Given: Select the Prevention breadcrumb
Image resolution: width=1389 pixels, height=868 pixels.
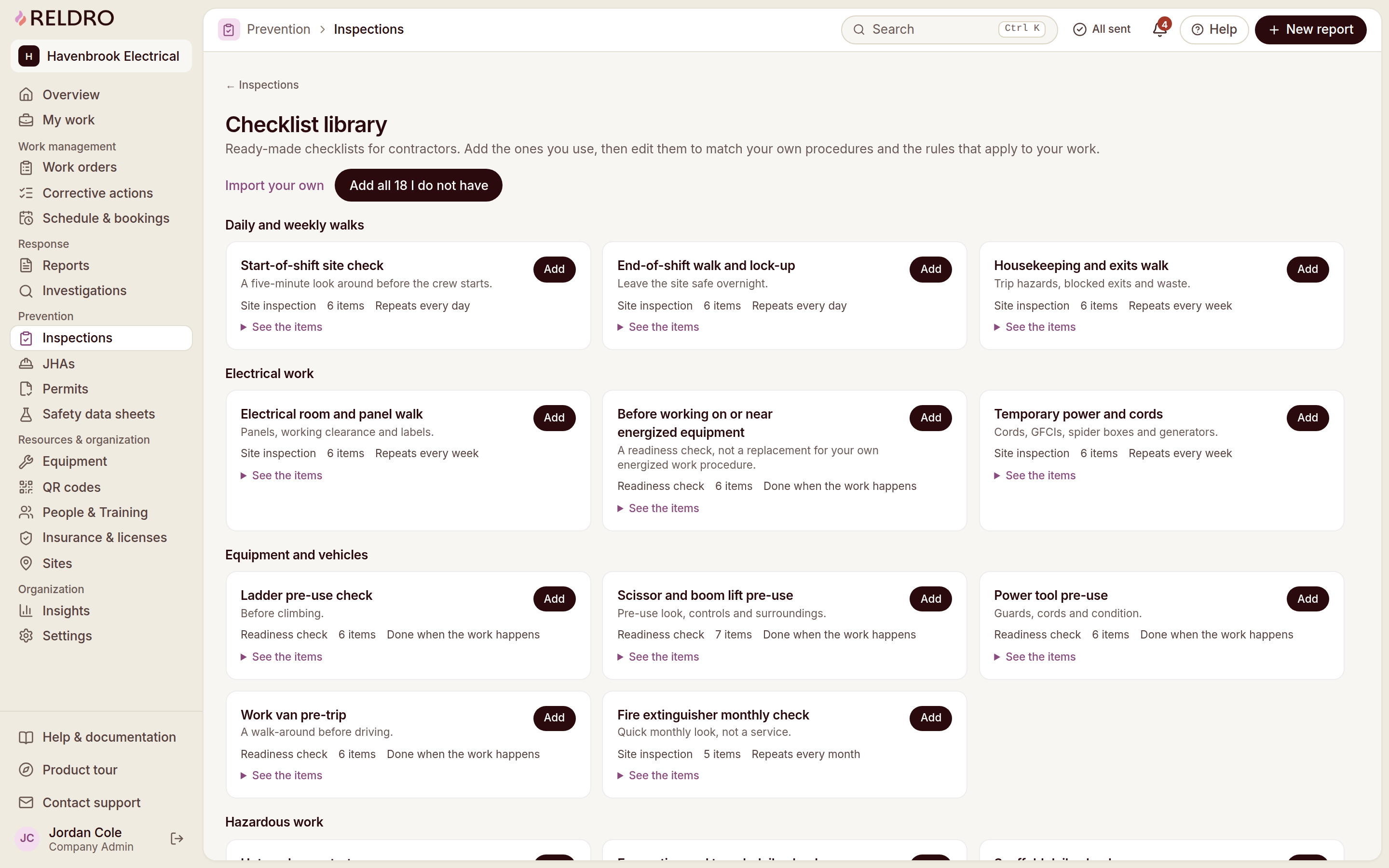Looking at the screenshot, I should (278, 29).
